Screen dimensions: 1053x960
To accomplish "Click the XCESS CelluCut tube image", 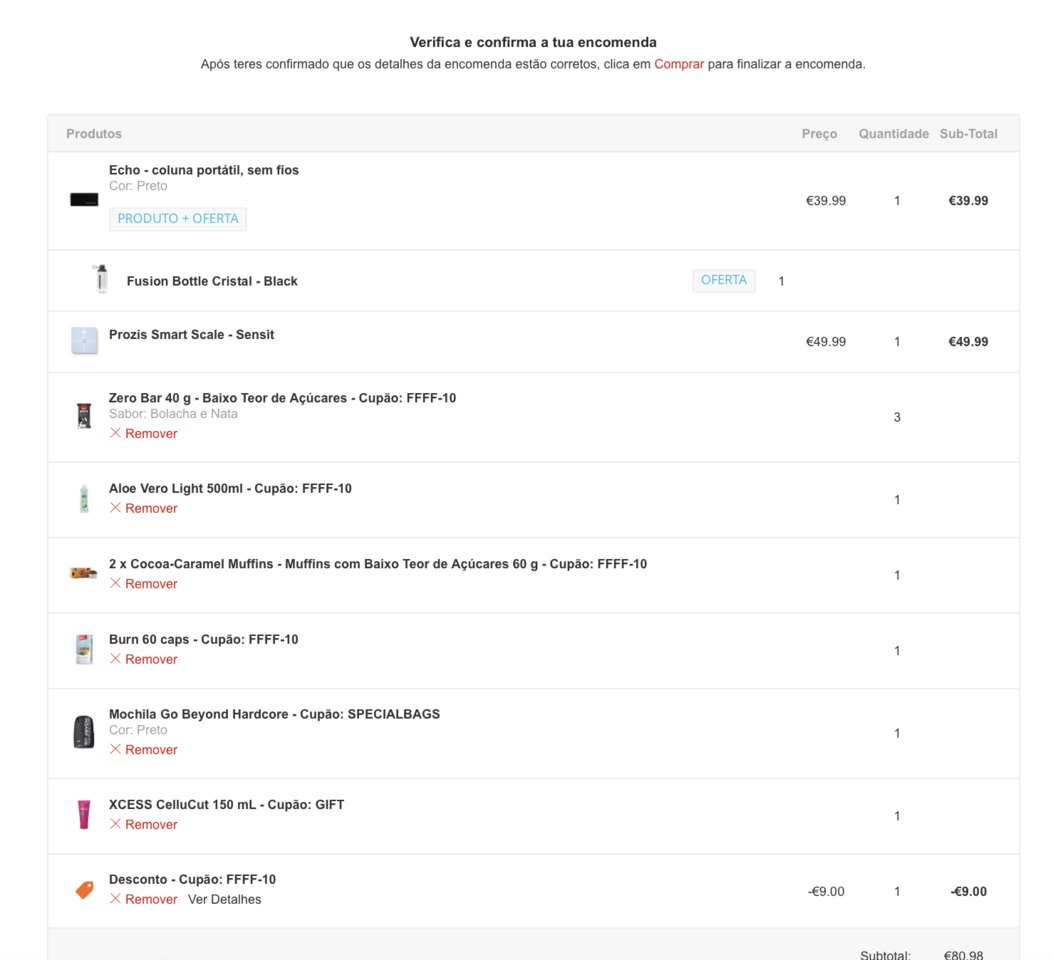I will coord(84,814).
